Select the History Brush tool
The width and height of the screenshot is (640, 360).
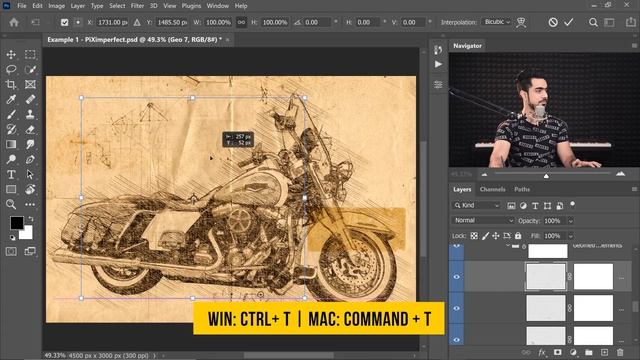coord(11,129)
